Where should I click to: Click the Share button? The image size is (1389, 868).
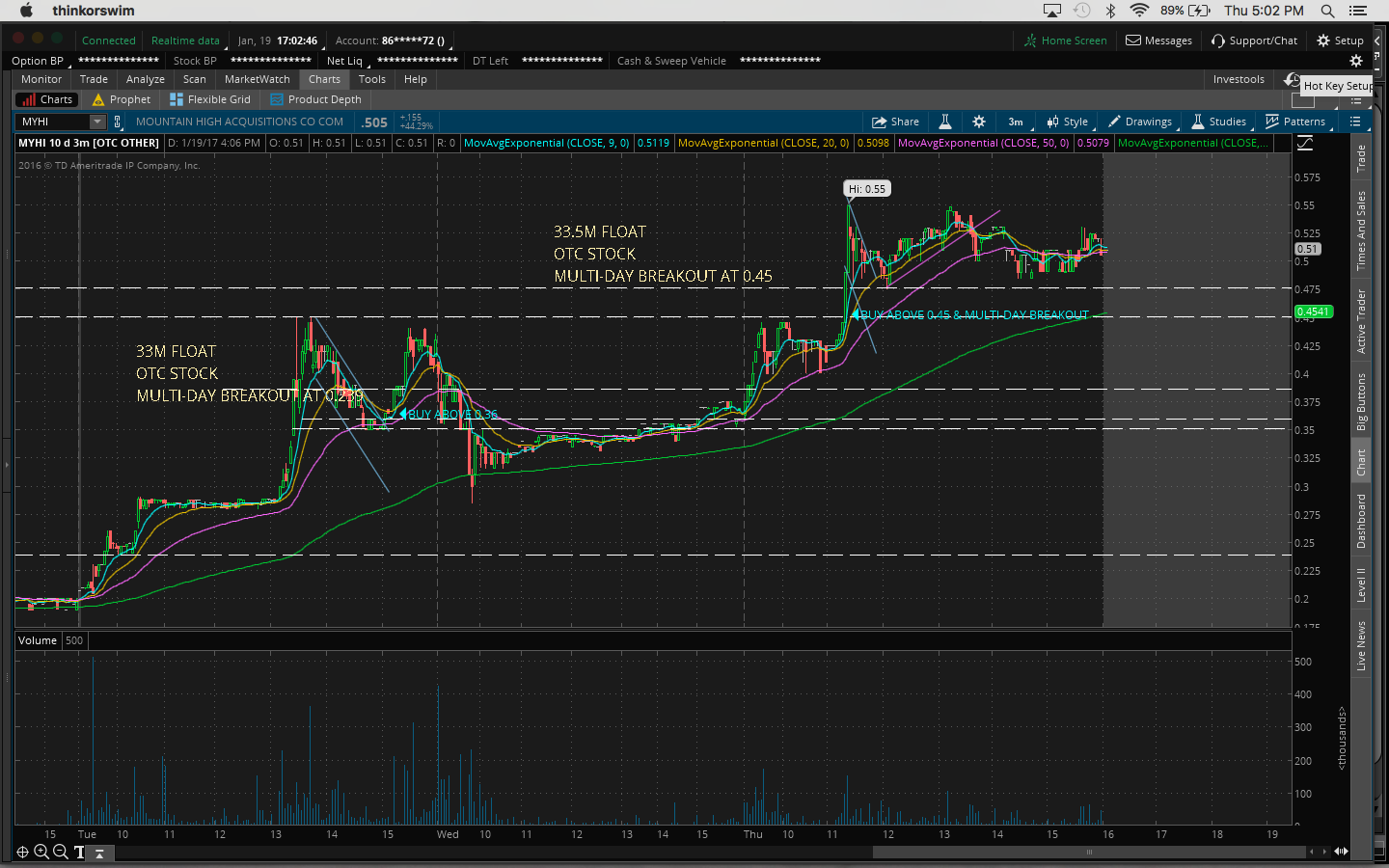(x=895, y=122)
